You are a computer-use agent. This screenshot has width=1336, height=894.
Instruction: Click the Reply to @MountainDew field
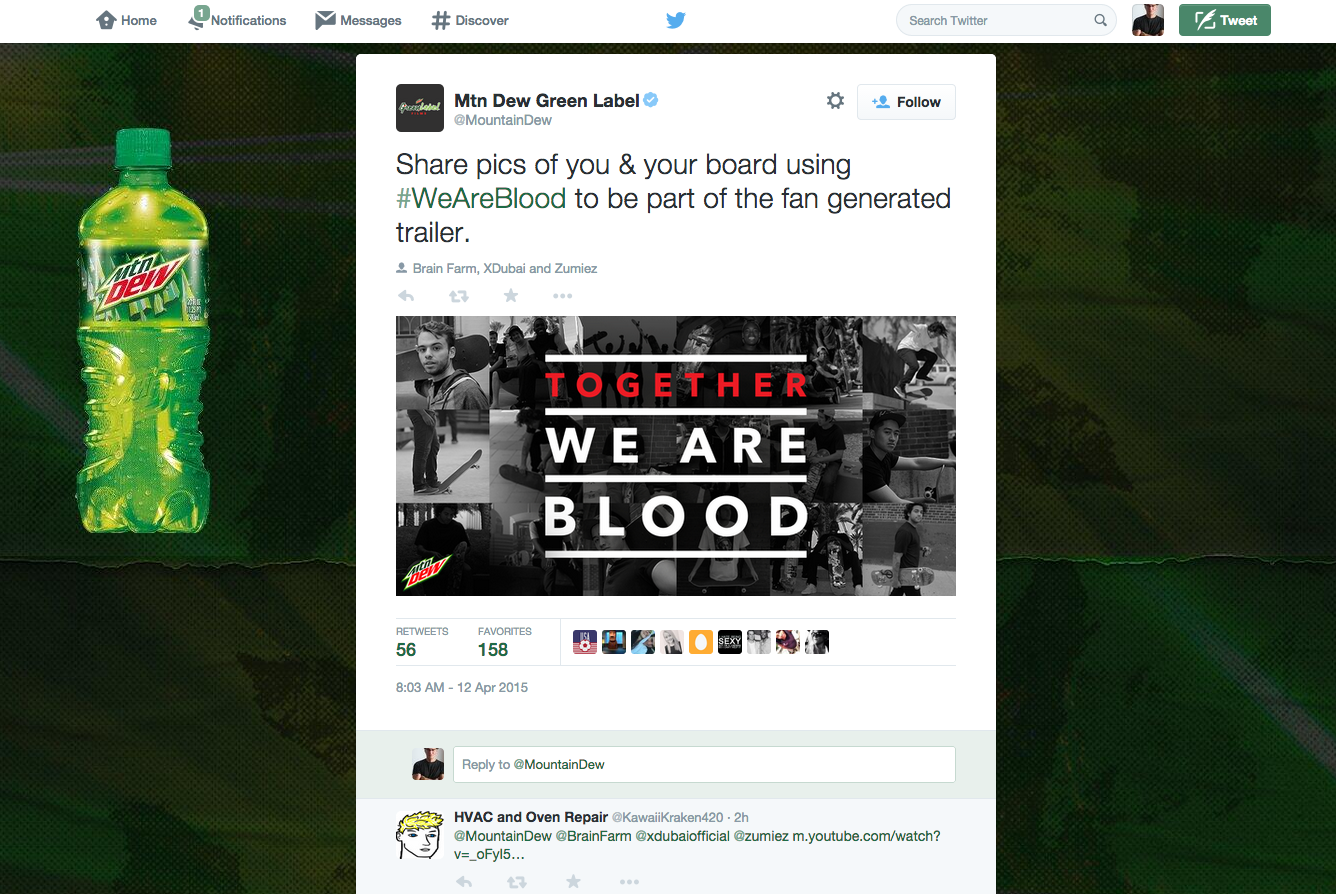[704, 764]
